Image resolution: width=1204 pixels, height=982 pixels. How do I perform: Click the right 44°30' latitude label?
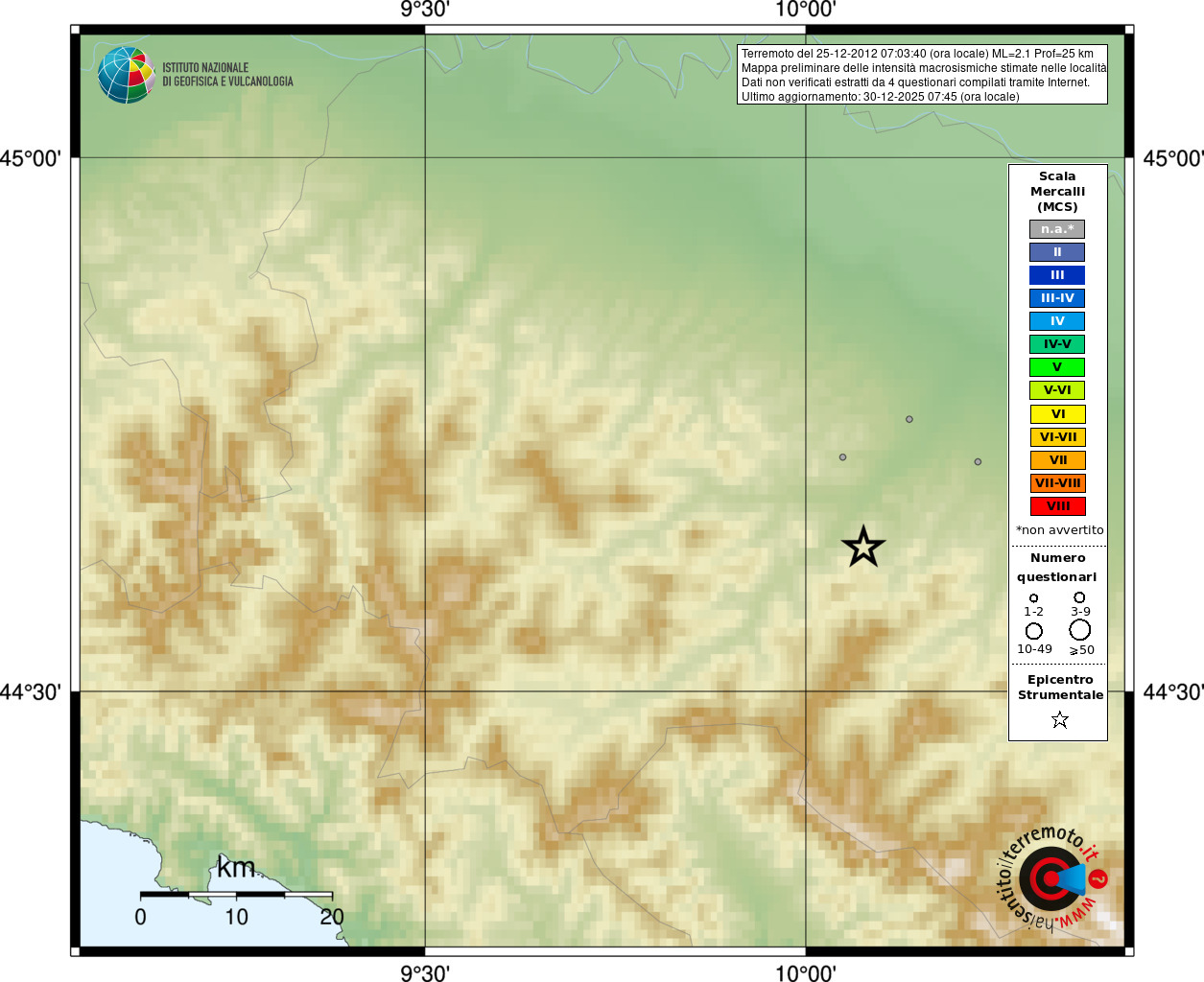click(x=1173, y=691)
